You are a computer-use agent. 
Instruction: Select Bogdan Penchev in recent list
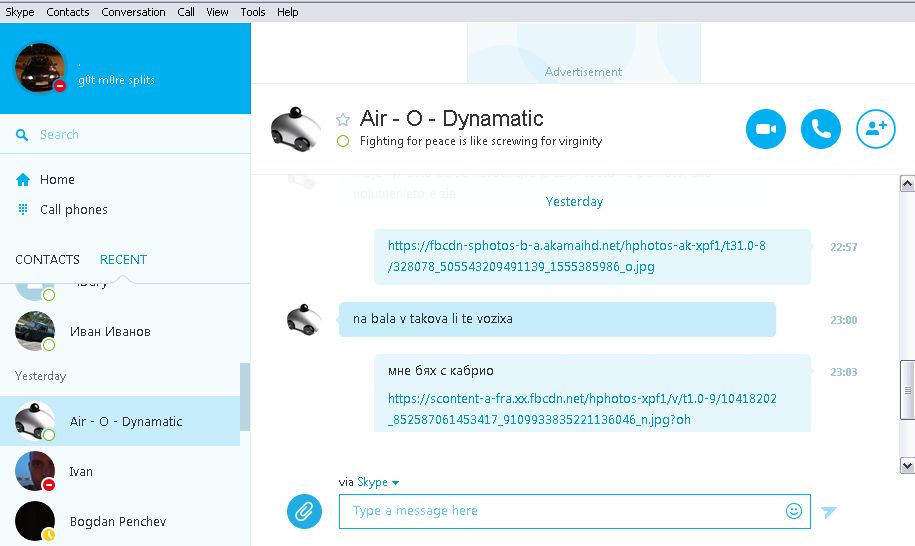[120, 521]
